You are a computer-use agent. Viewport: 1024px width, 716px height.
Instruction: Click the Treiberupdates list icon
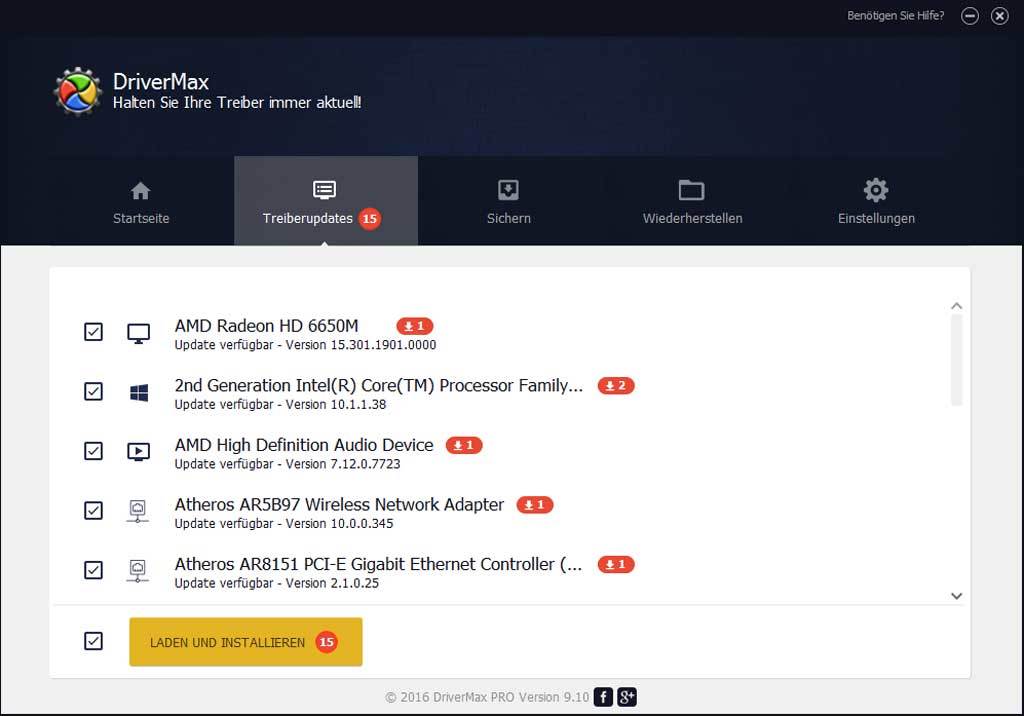click(325, 190)
